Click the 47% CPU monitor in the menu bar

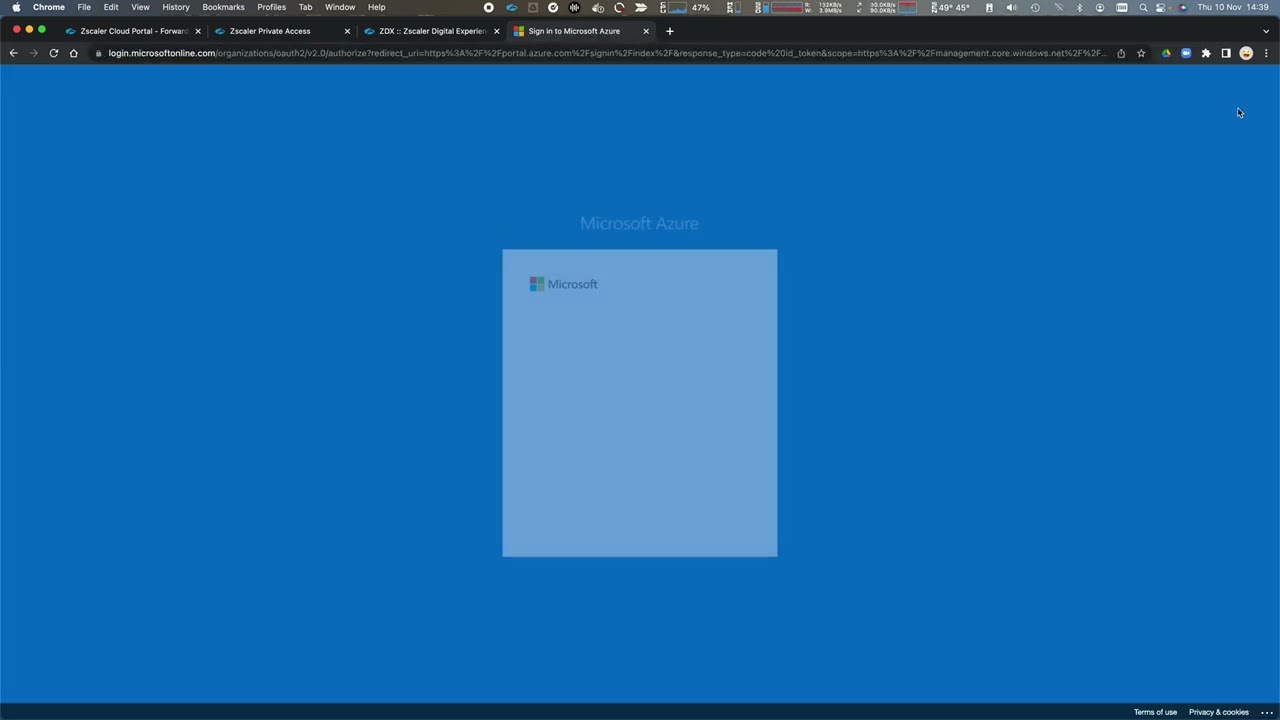pos(687,7)
